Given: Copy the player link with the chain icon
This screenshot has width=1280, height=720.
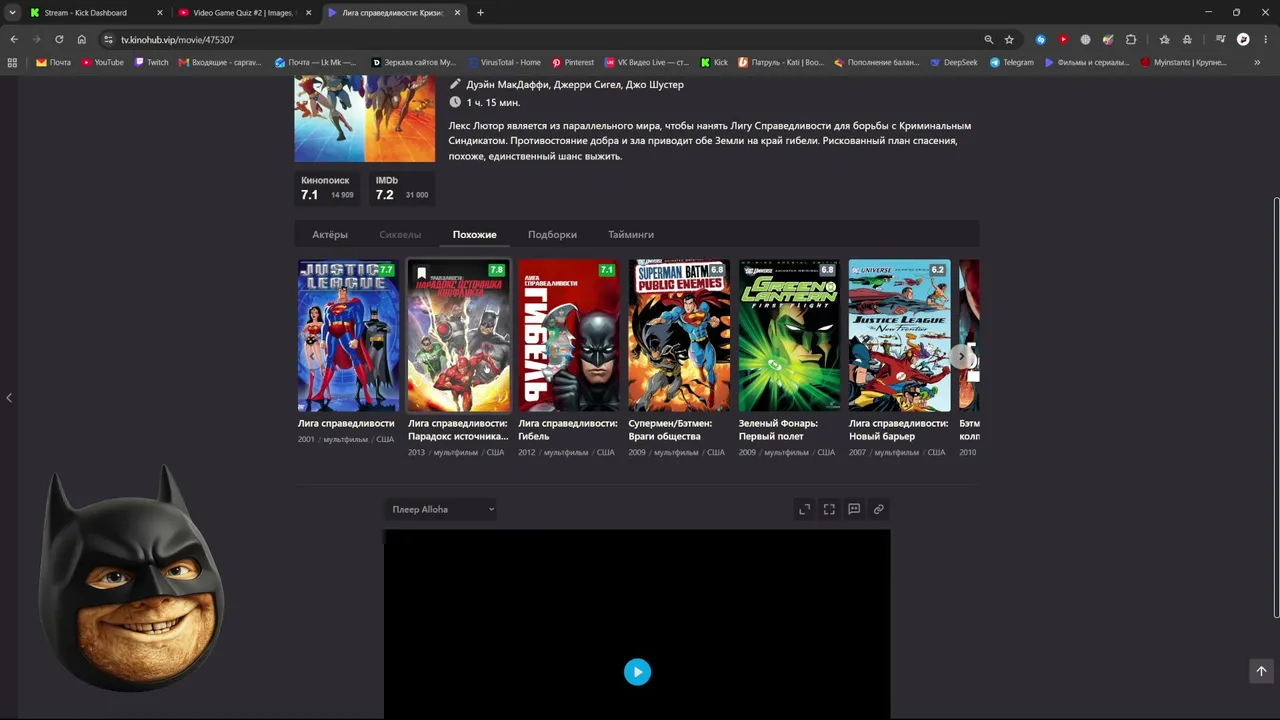Looking at the screenshot, I should click(x=879, y=509).
